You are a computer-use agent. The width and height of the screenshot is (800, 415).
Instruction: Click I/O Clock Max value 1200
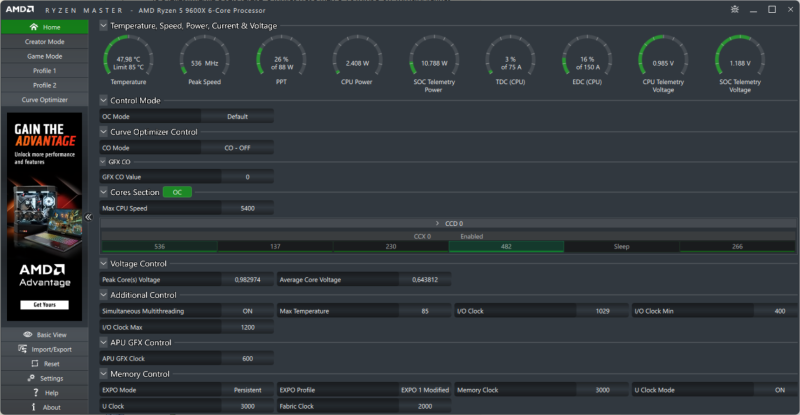click(247, 327)
